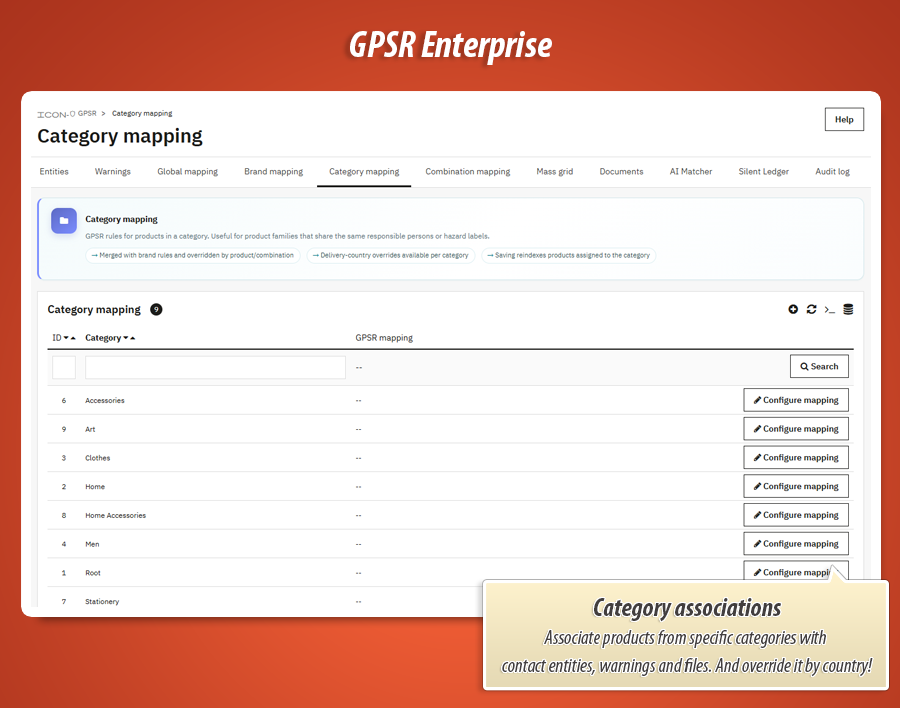This screenshot has height=708, width=900.
Task: Click the Stationery category name
Action: tap(102, 602)
